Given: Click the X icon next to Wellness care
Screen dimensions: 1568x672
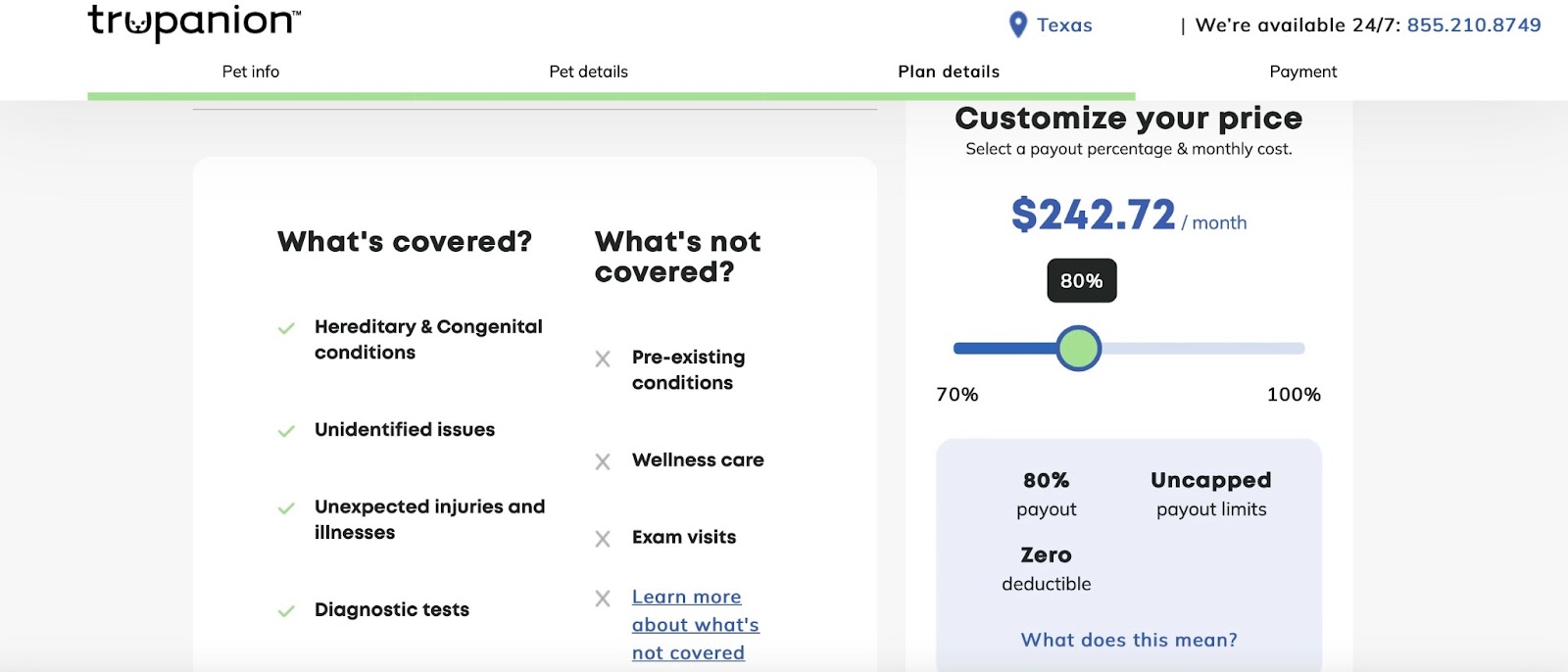Looking at the screenshot, I should [x=603, y=461].
